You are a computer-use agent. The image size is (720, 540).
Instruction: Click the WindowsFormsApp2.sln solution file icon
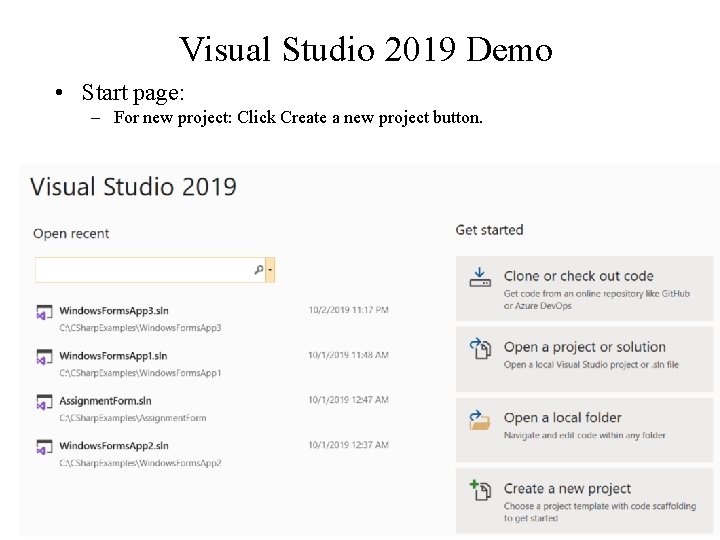click(x=44, y=447)
